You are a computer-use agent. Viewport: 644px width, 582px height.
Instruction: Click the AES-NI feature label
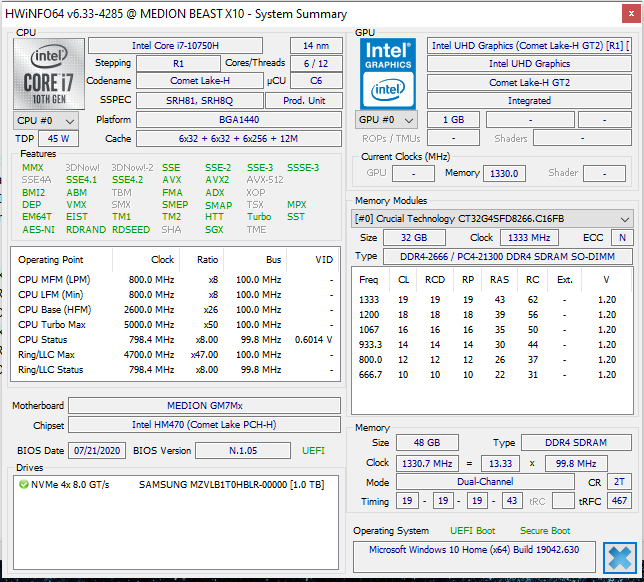pyautogui.click(x=38, y=230)
